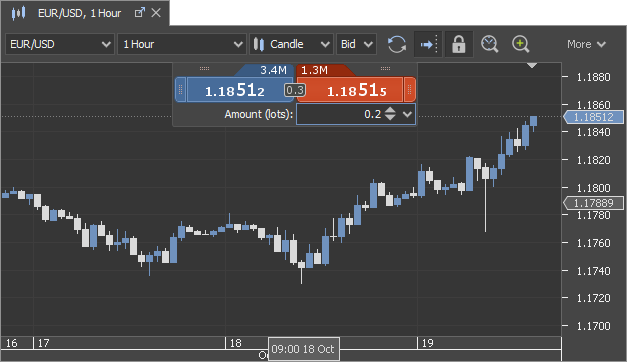Screen dimensions: 627x362
Task: Close the EUR/USD 1 Hour tab
Action: [x=156, y=13]
